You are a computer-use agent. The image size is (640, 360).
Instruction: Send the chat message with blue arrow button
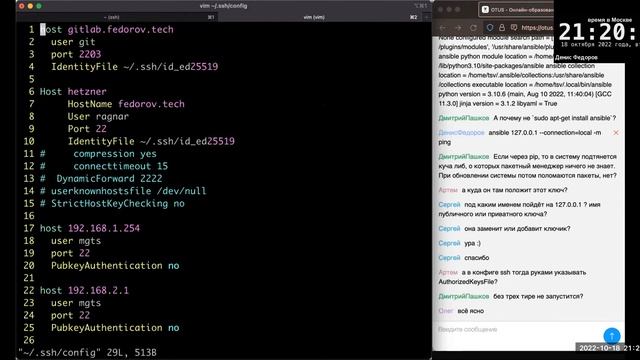coord(611,336)
